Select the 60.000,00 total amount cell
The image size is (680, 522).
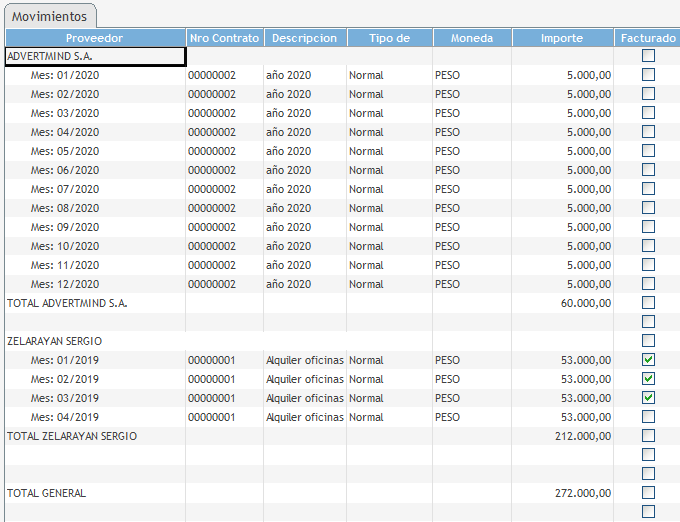point(582,303)
